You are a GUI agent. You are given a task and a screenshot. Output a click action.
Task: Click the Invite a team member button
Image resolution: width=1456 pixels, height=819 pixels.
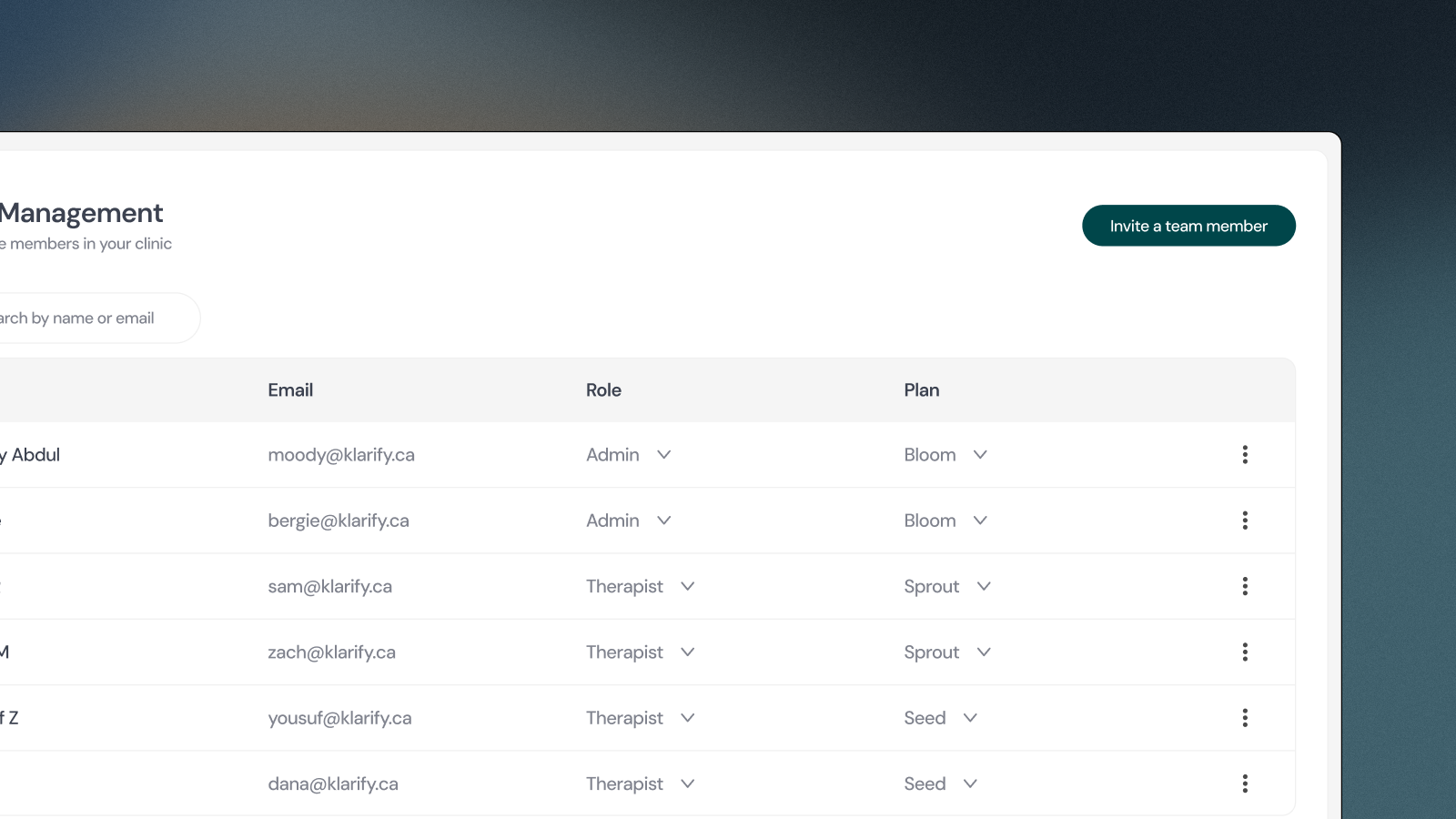point(1188,225)
